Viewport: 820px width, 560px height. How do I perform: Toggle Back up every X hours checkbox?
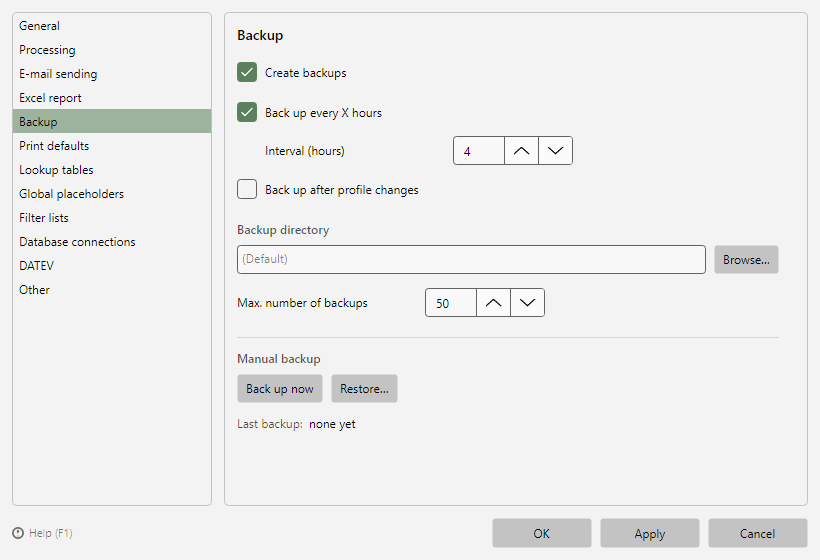click(x=247, y=112)
